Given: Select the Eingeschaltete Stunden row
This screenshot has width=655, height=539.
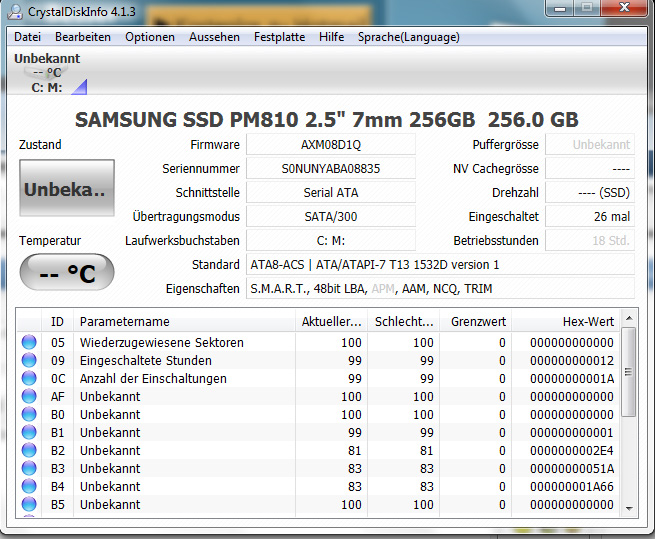Looking at the screenshot, I should pos(318,361).
